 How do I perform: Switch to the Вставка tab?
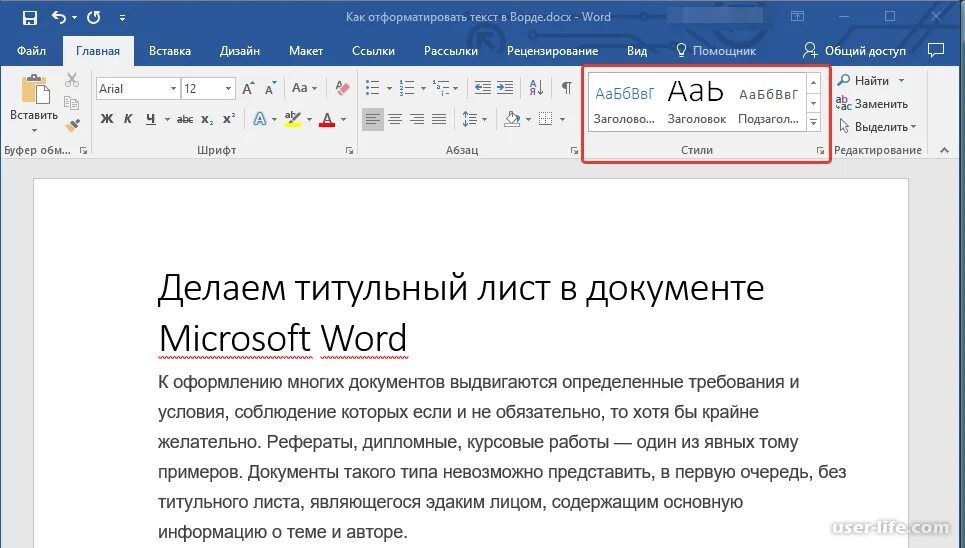[x=170, y=50]
